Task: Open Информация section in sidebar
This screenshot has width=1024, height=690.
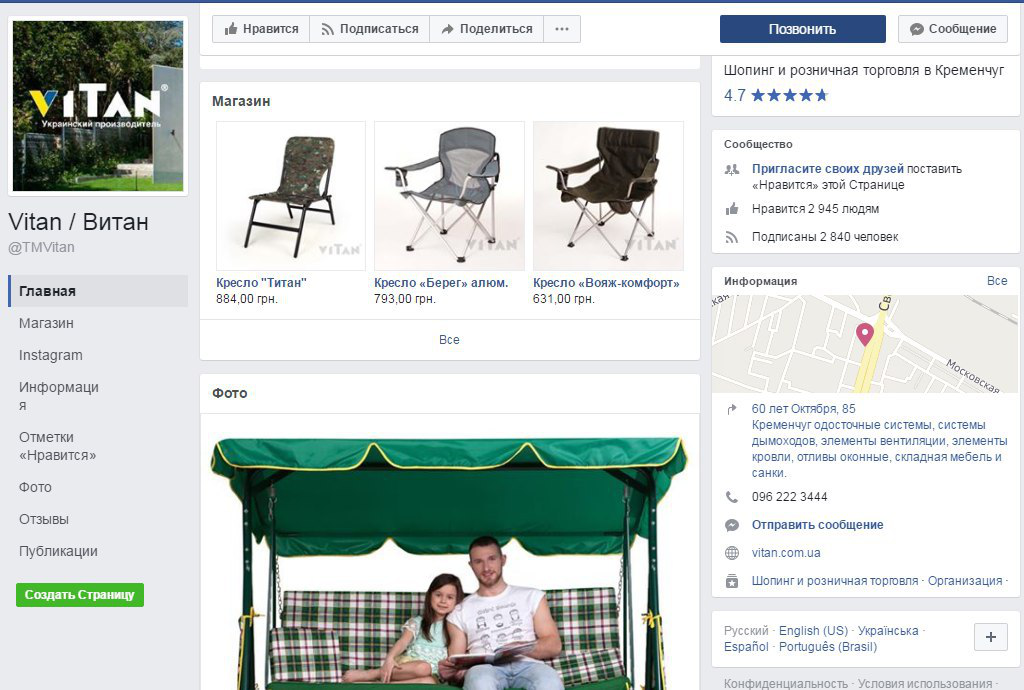Action: (x=59, y=396)
